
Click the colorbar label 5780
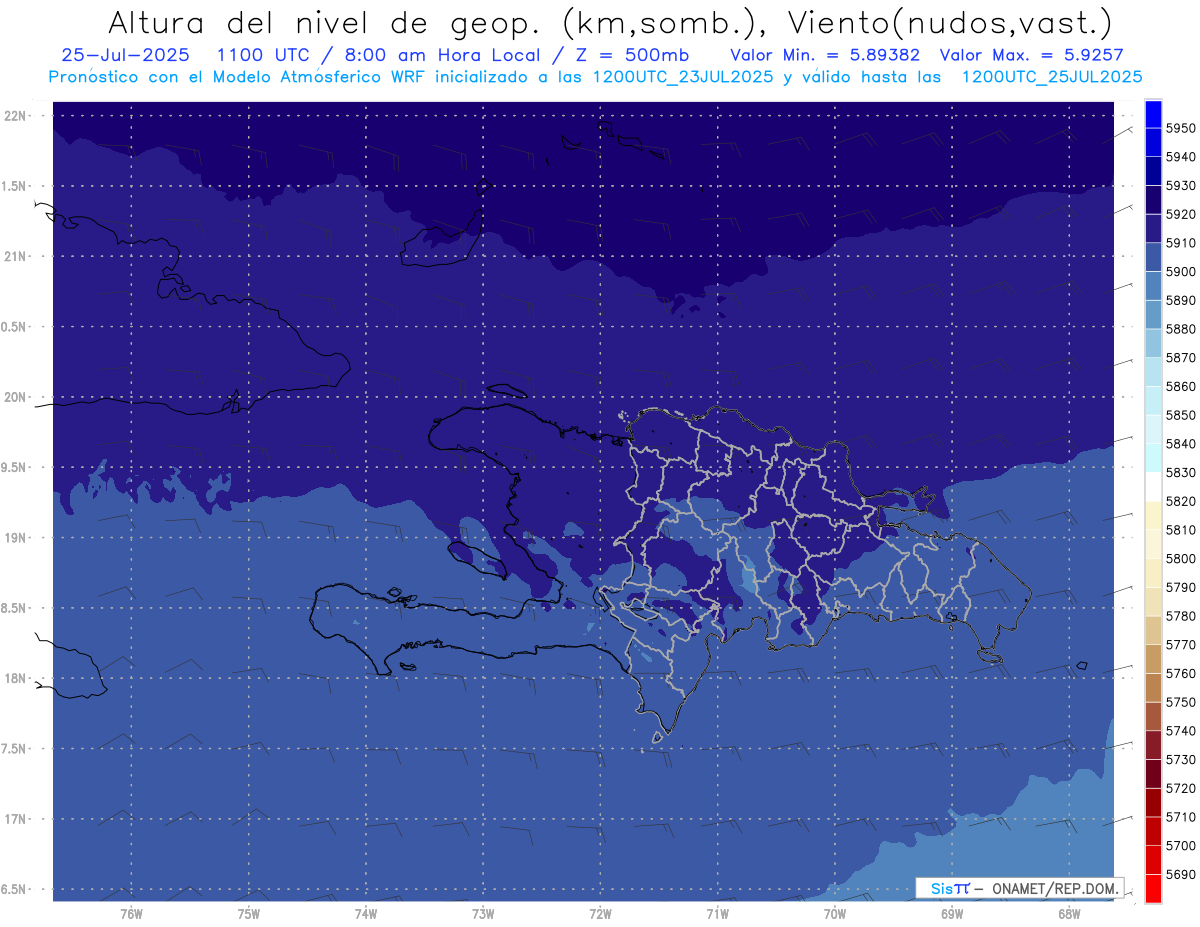1180,616
